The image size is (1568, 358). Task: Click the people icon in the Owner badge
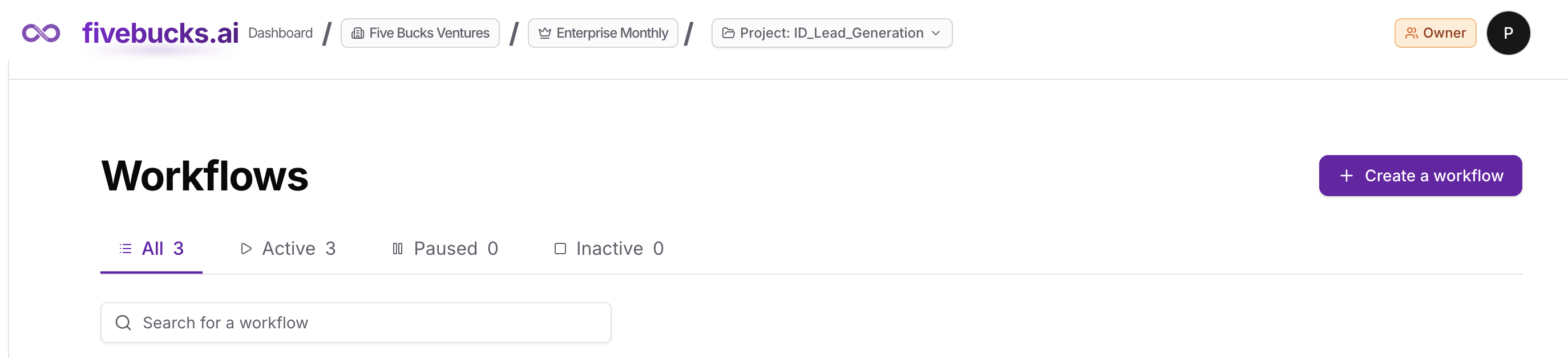tap(1411, 34)
